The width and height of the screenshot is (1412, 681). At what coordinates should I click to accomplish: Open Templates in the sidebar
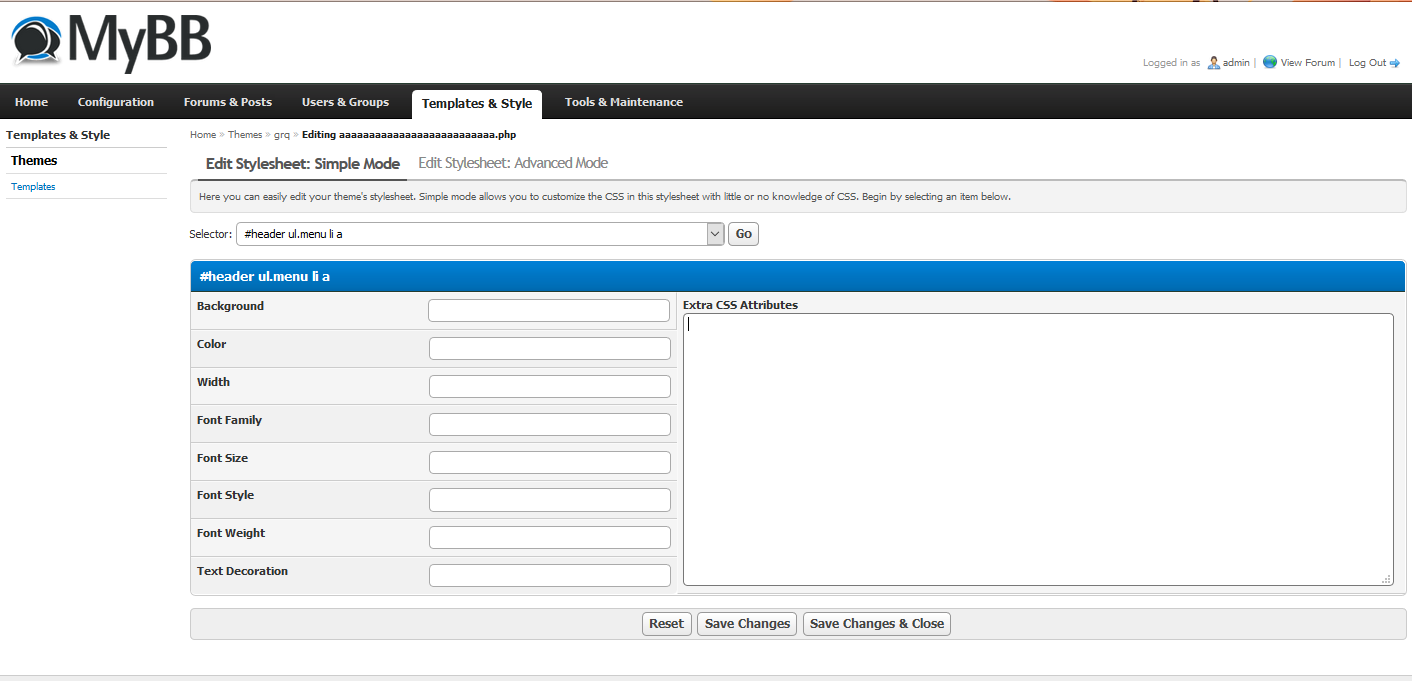click(33, 187)
